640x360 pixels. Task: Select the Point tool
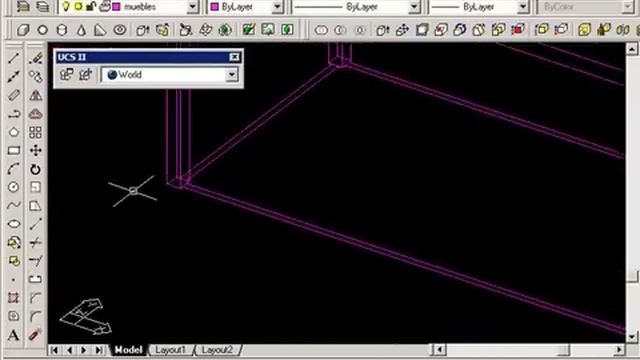tap(13, 280)
